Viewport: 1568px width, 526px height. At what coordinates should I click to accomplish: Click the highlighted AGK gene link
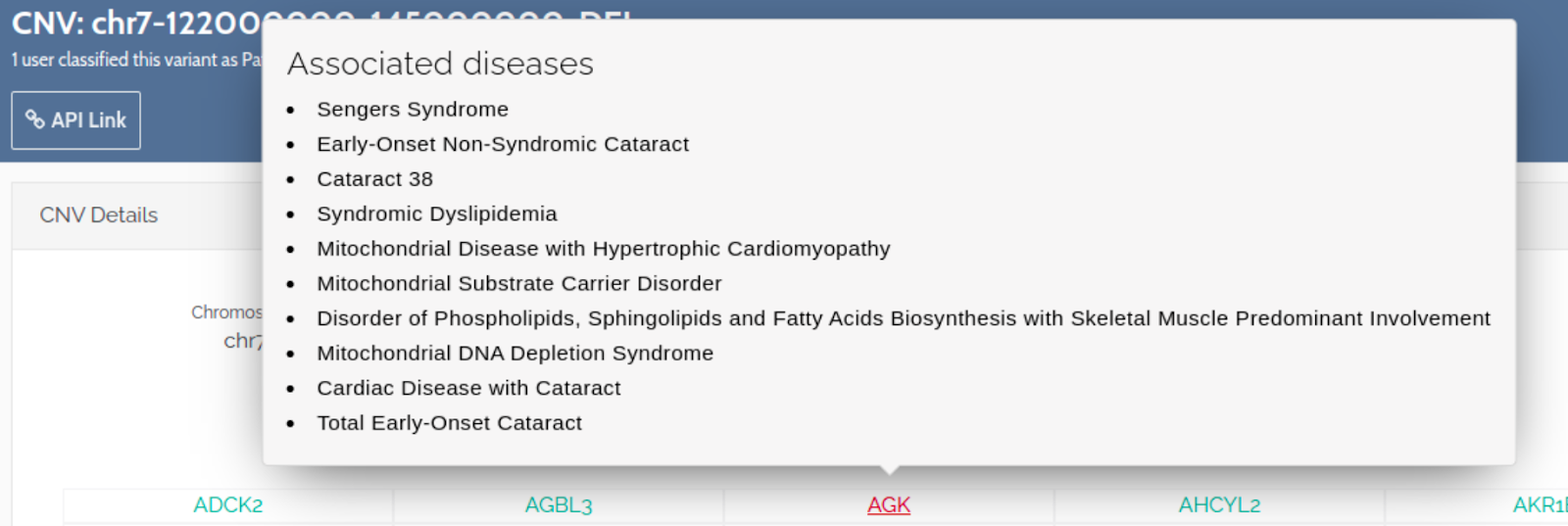(x=889, y=505)
